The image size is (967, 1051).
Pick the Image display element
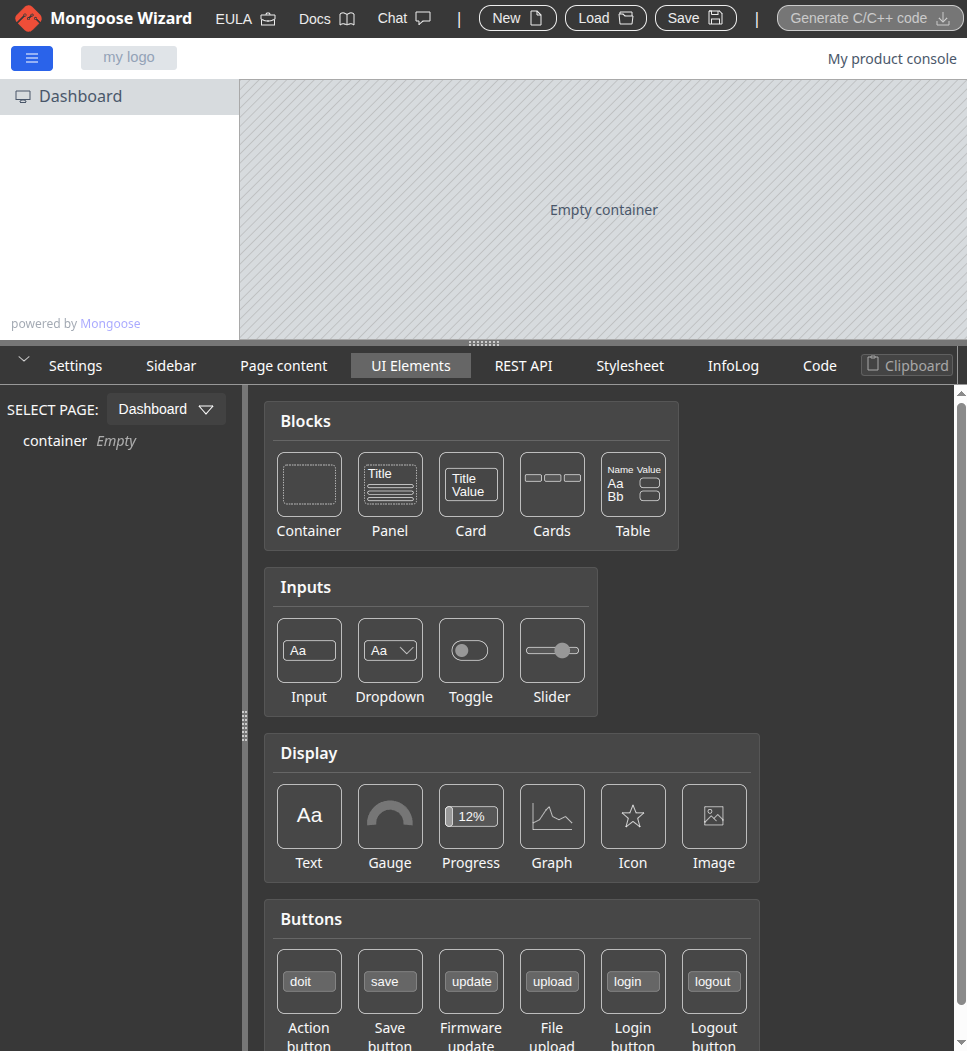coord(713,816)
